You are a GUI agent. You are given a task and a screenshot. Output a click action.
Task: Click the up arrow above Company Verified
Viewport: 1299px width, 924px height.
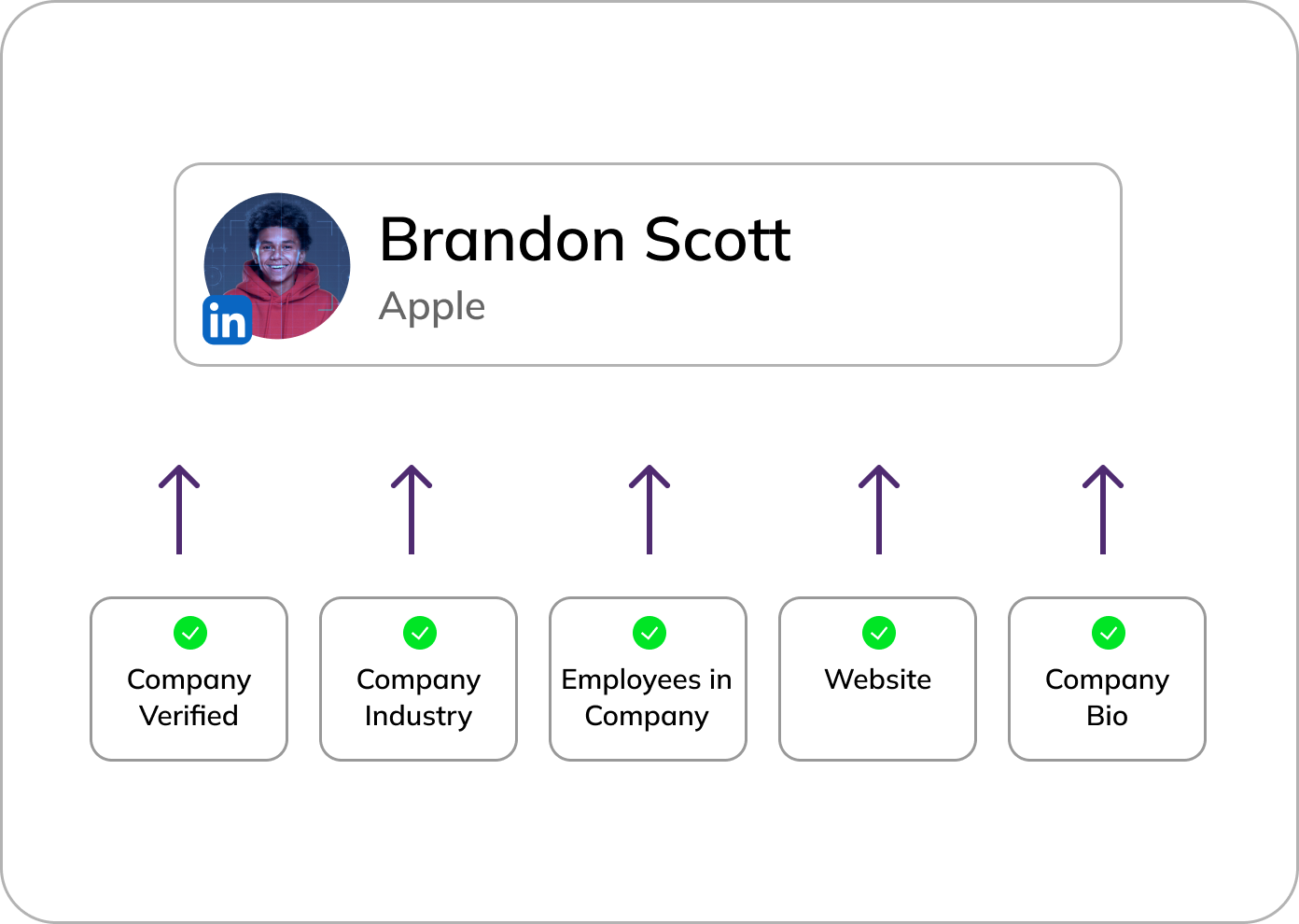(179, 510)
